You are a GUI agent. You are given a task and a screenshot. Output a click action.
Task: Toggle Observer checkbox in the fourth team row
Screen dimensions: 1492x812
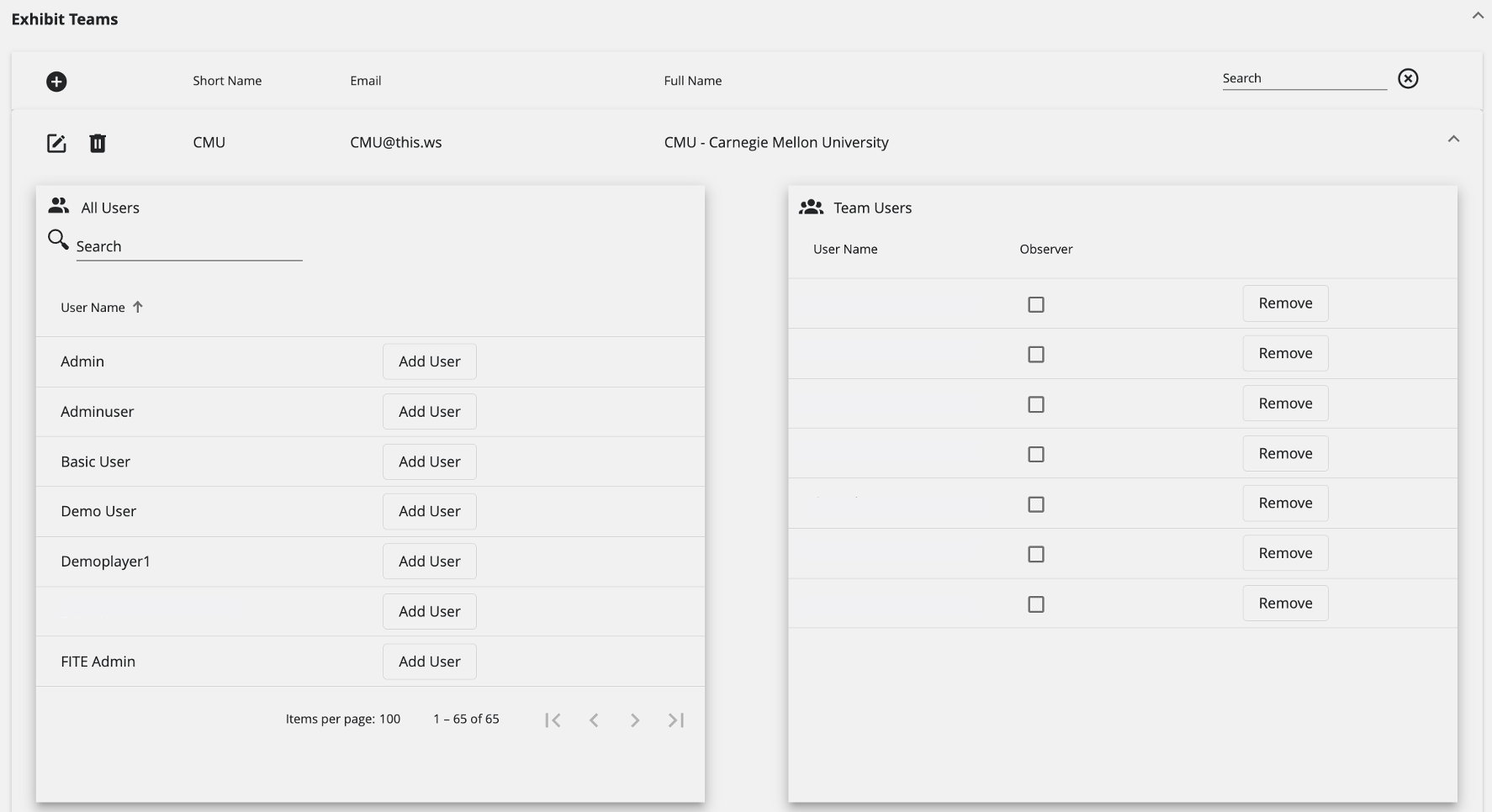click(x=1036, y=455)
